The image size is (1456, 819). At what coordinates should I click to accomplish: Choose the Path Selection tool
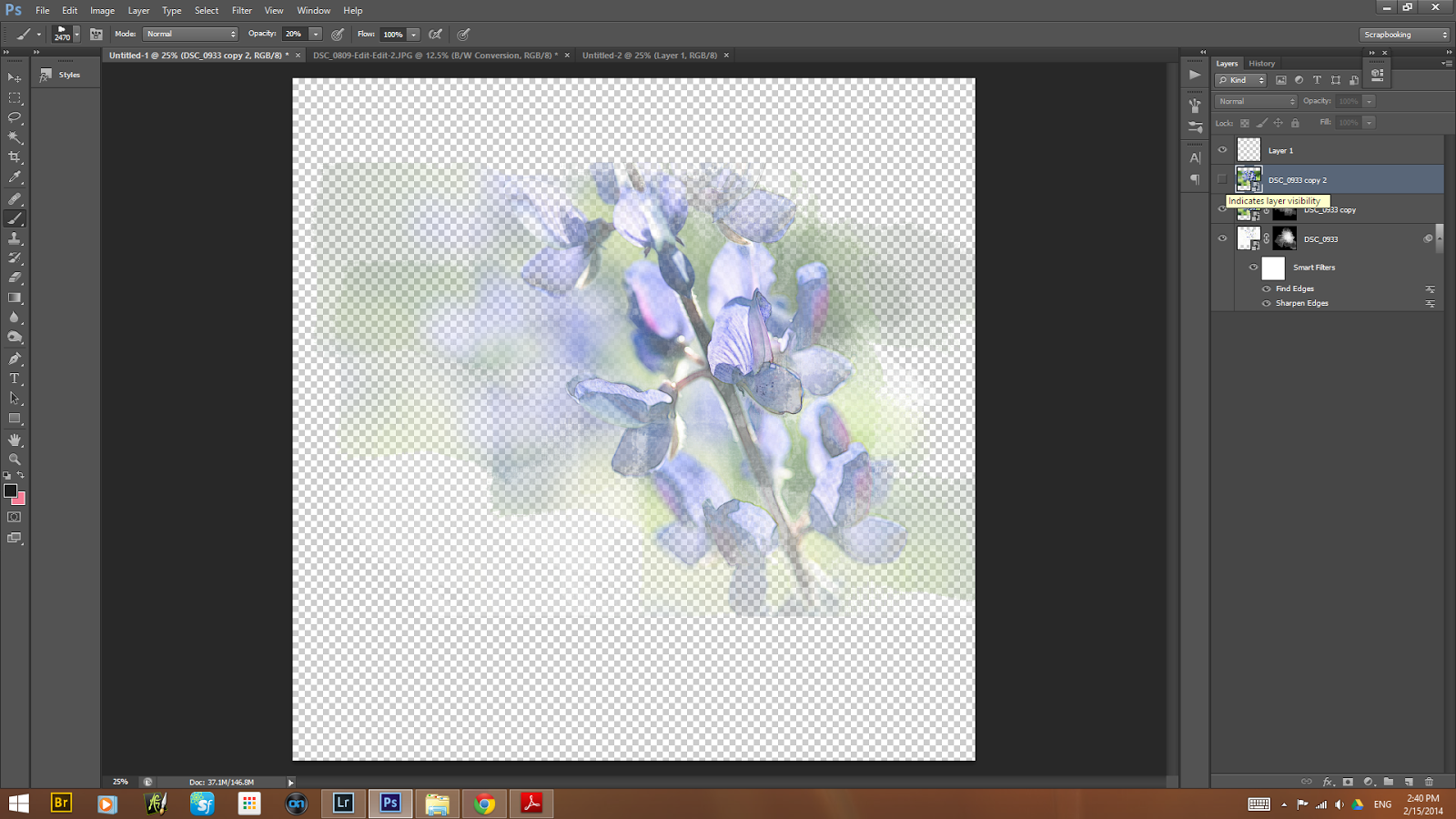tap(15, 399)
